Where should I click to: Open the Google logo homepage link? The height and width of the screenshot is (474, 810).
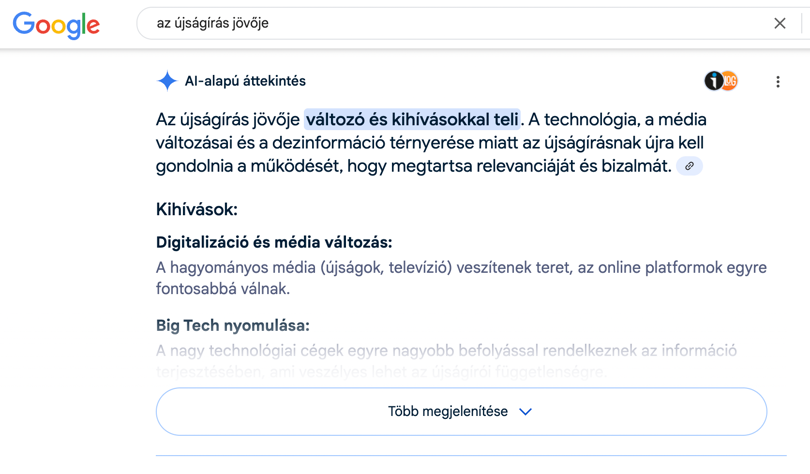[x=56, y=25]
